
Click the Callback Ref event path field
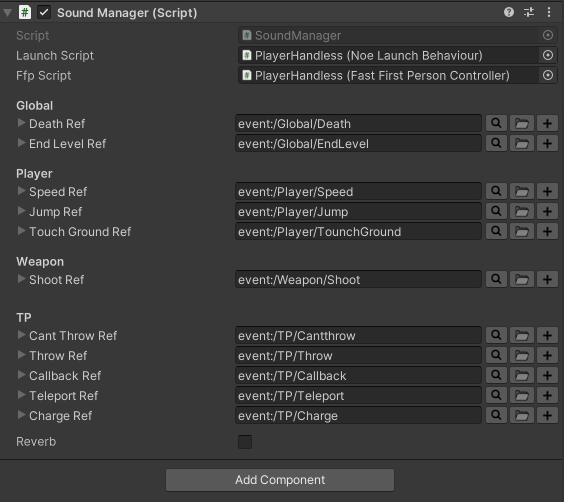[x=358, y=375]
